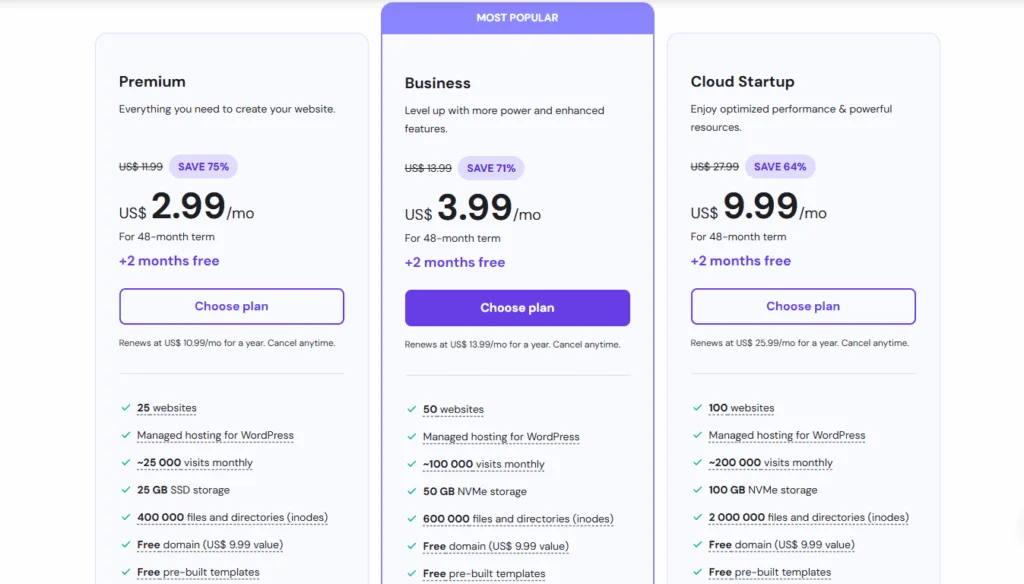Click 25 GB SSD storage text
Screen dimensions: 1024x584
click(x=184, y=490)
